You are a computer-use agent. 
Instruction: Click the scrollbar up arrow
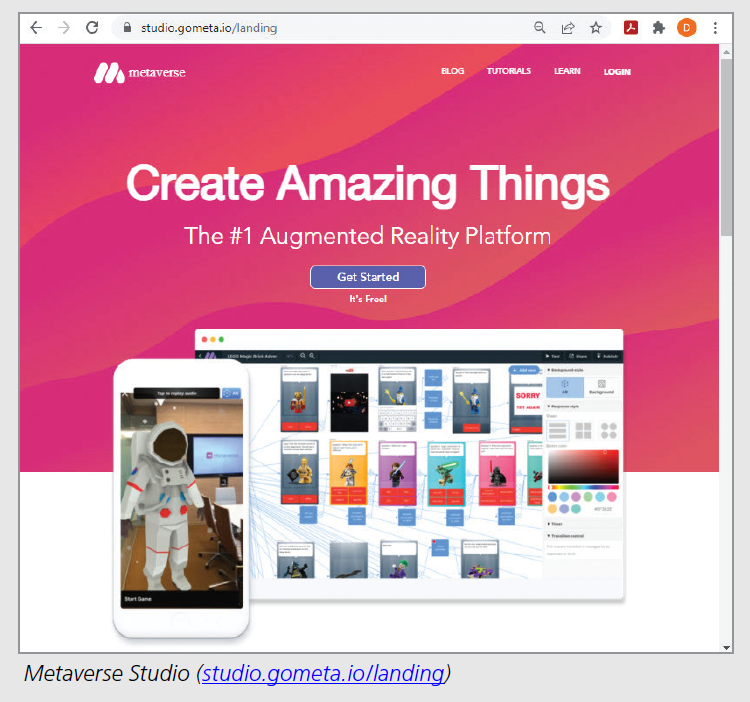click(x=727, y=52)
